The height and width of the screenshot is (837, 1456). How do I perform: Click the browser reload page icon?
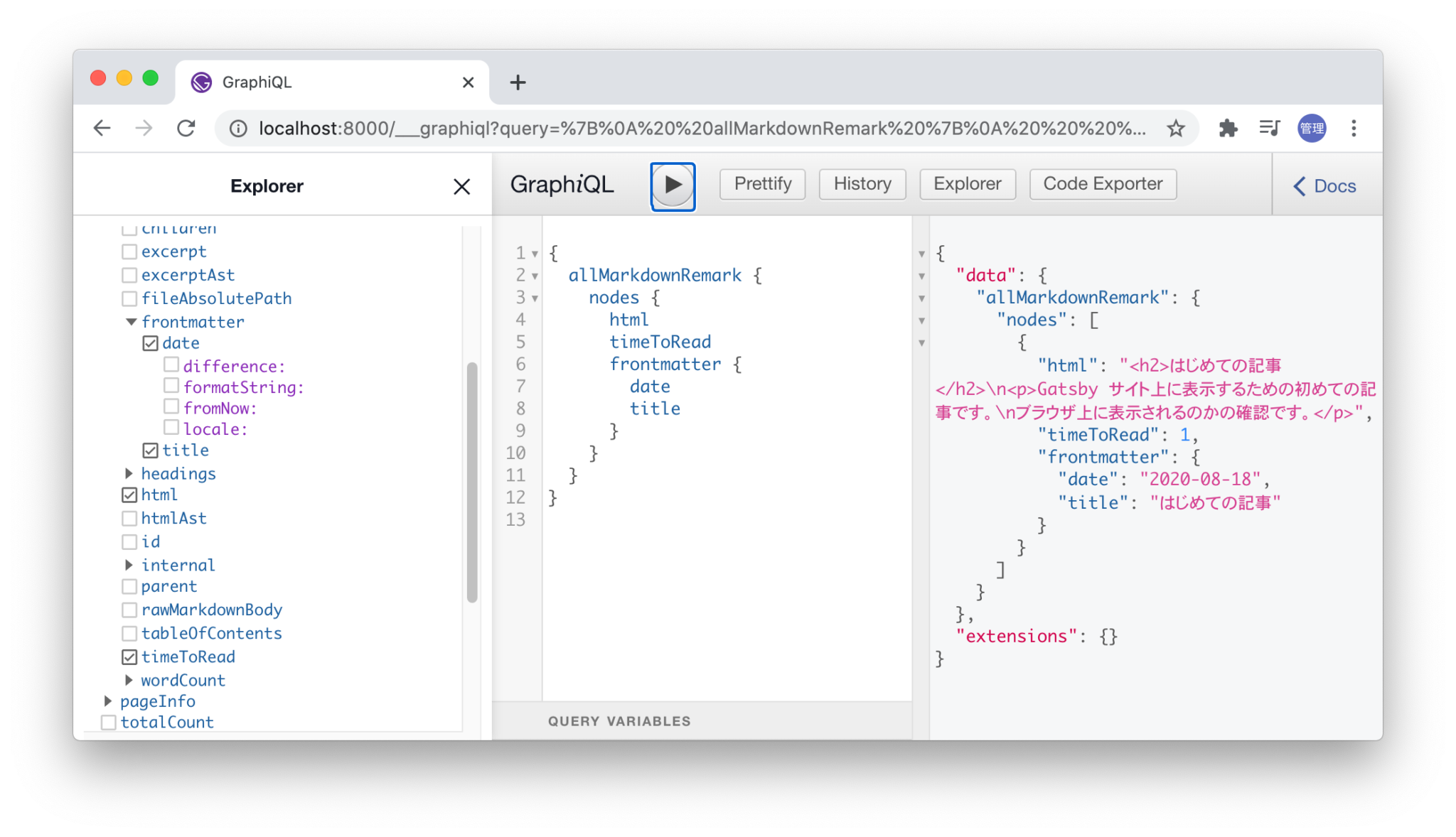186,129
